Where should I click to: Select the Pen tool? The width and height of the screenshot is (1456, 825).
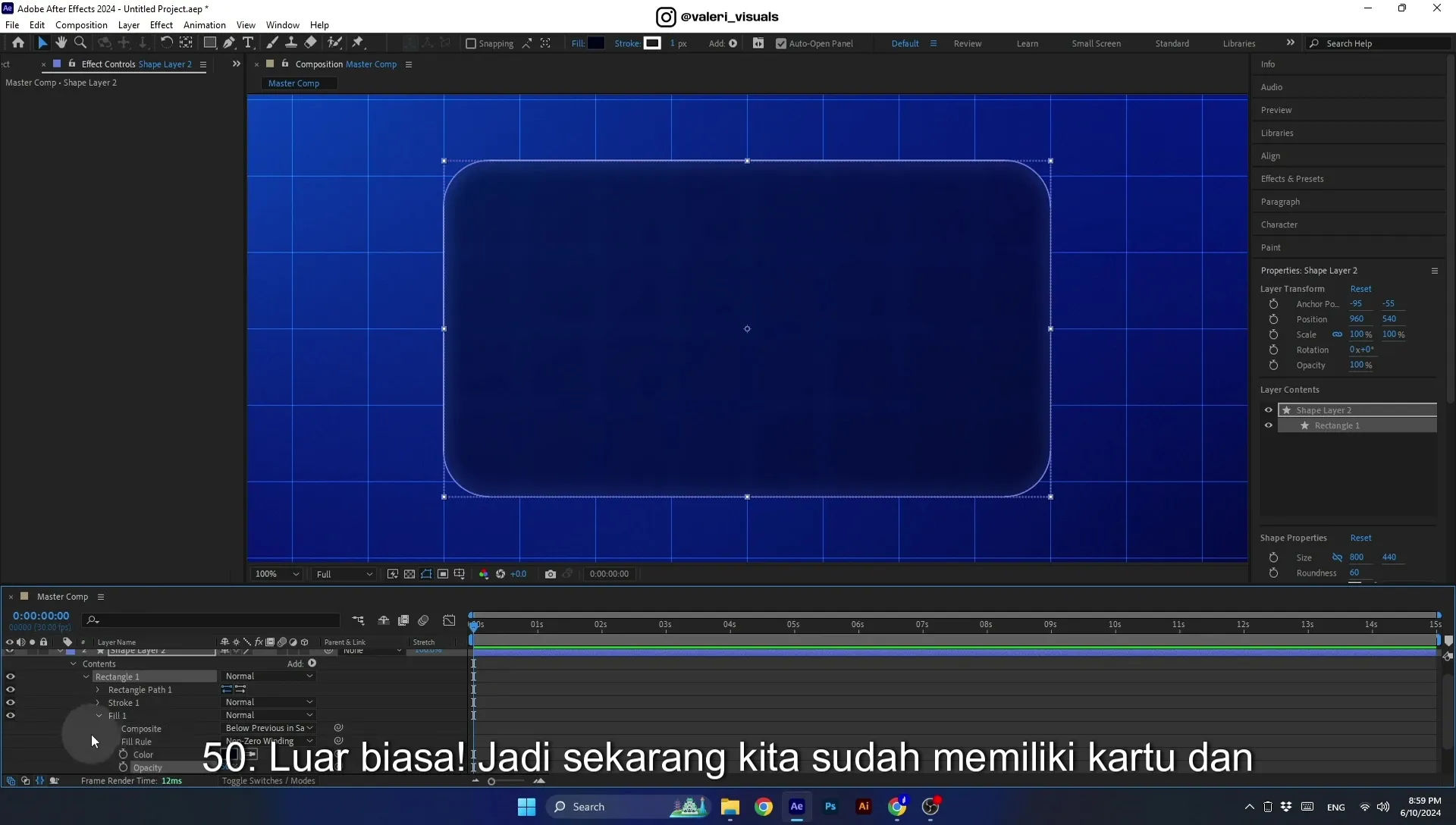click(x=229, y=43)
